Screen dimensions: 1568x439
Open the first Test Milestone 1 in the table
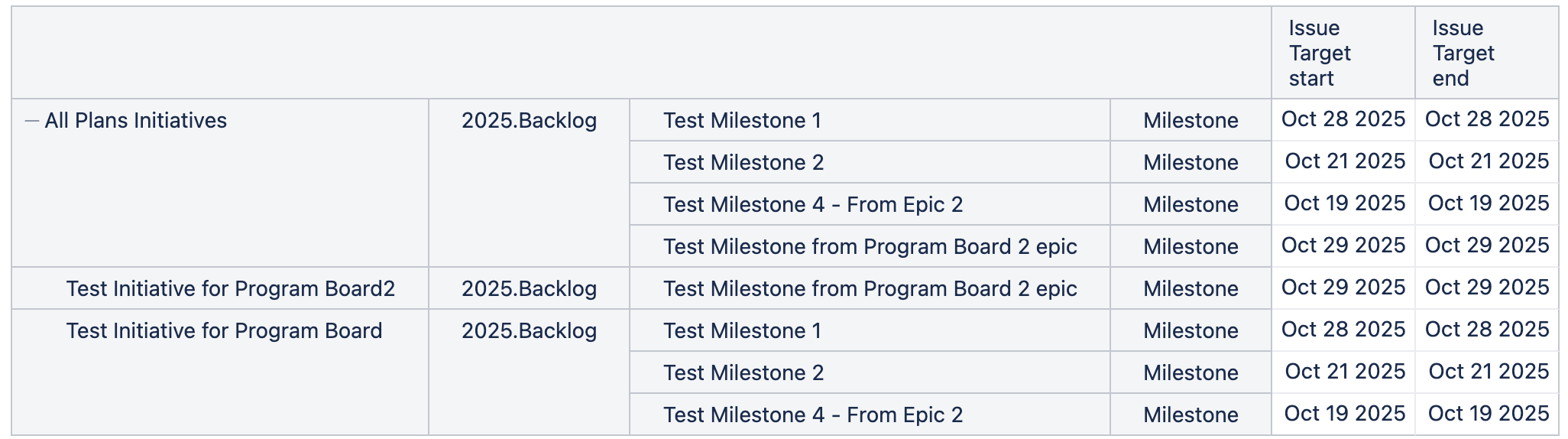742,121
